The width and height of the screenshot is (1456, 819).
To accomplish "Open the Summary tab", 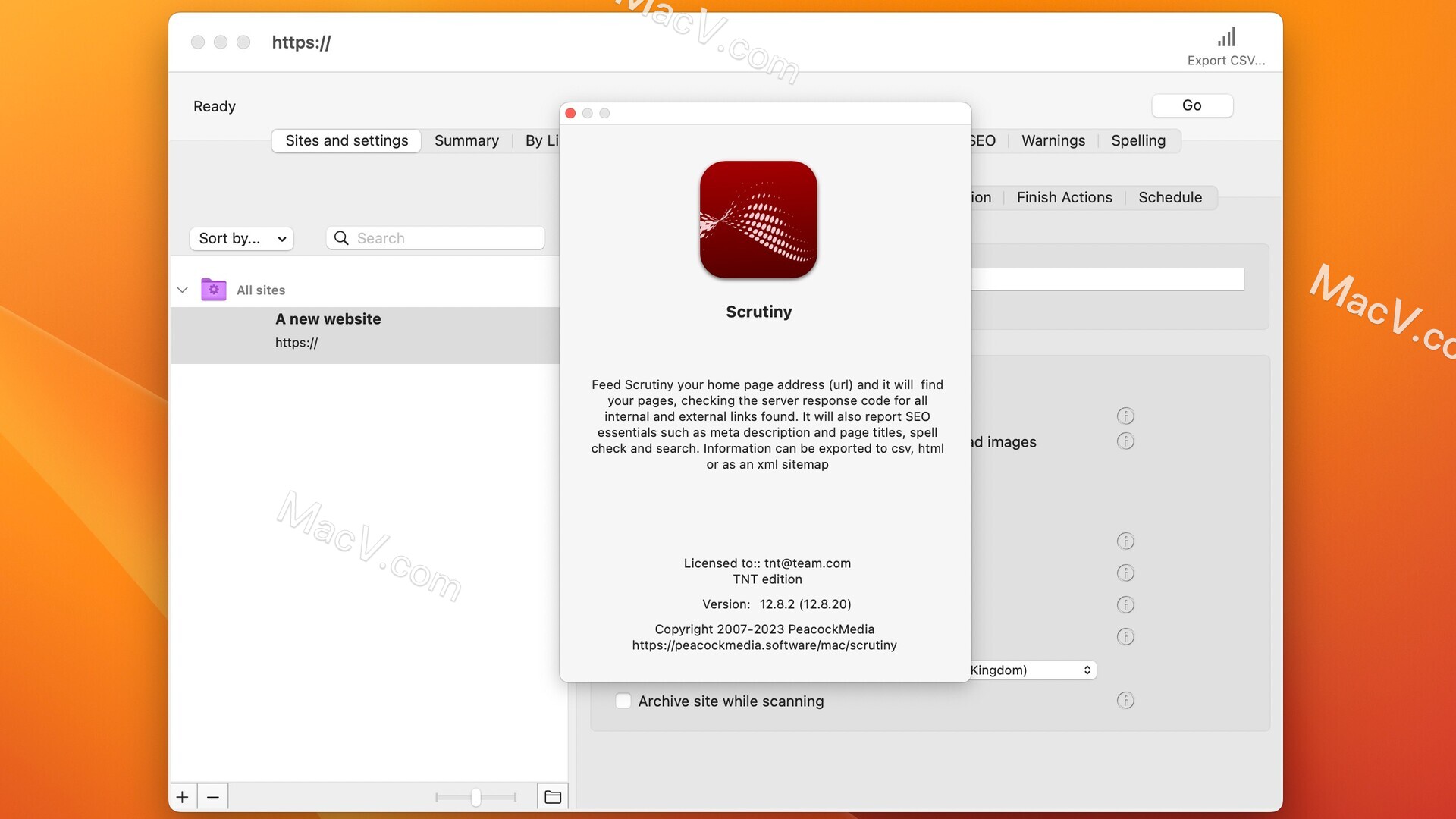I will point(466,141).
